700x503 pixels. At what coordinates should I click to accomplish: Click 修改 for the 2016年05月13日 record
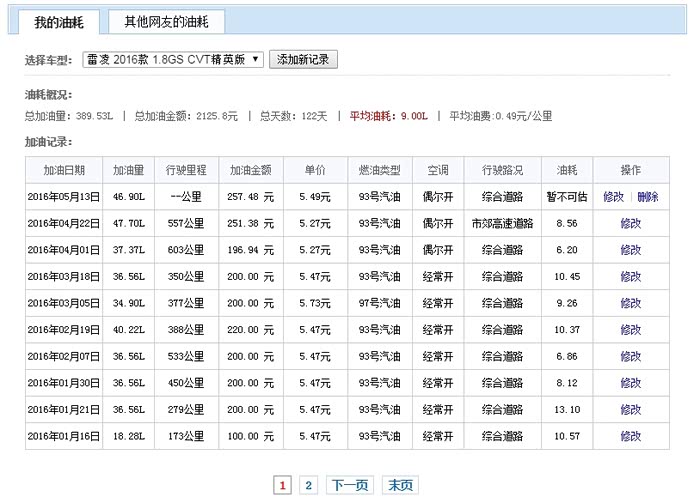(613, 197)
